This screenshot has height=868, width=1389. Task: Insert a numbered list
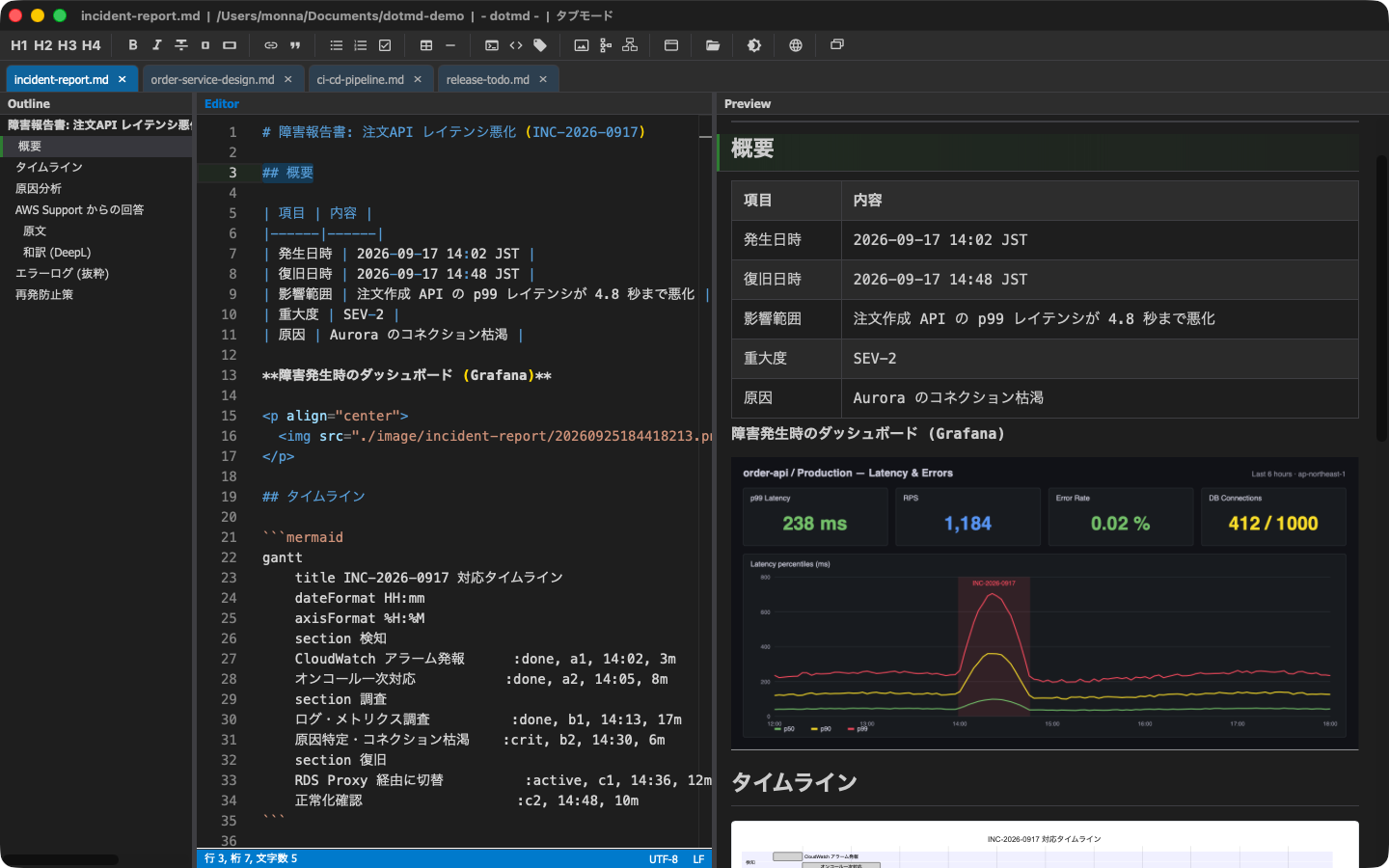[361, 45]
